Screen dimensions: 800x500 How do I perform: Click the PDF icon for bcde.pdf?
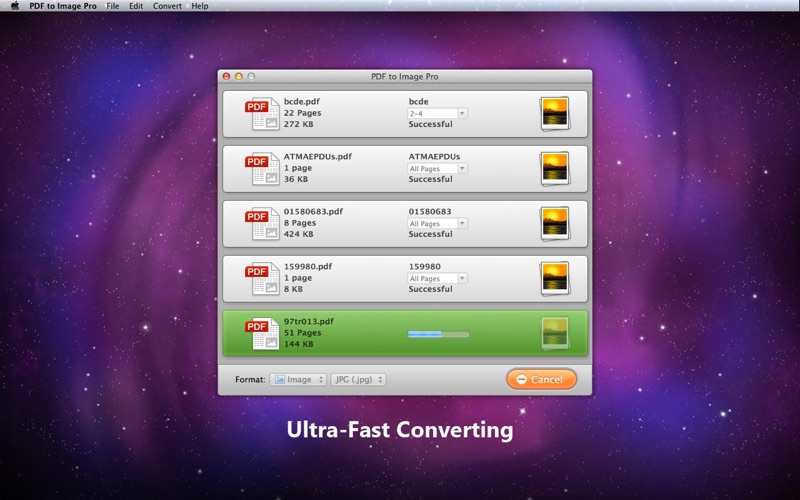(262, 113)
